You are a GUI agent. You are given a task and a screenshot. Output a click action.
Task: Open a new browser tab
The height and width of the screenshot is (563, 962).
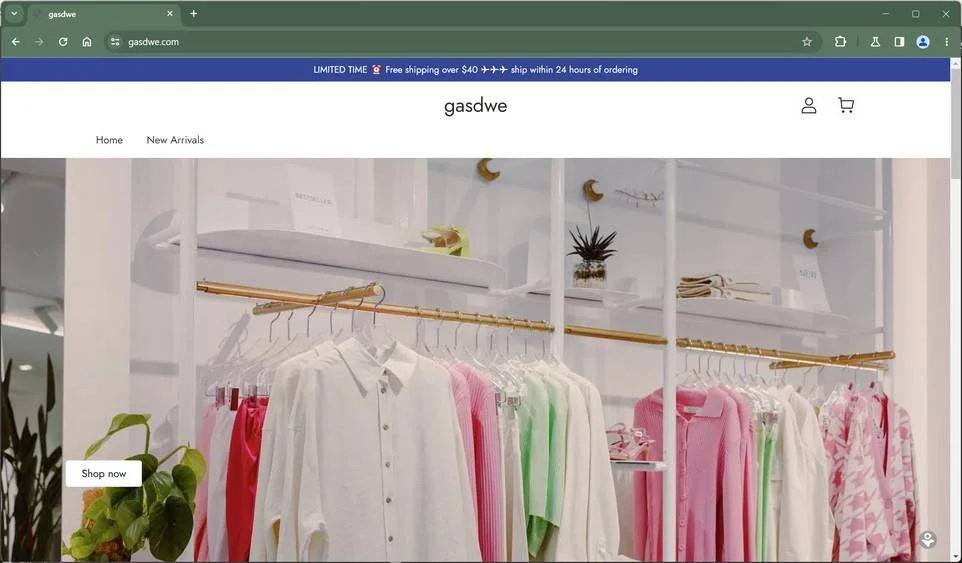[194, 13]
